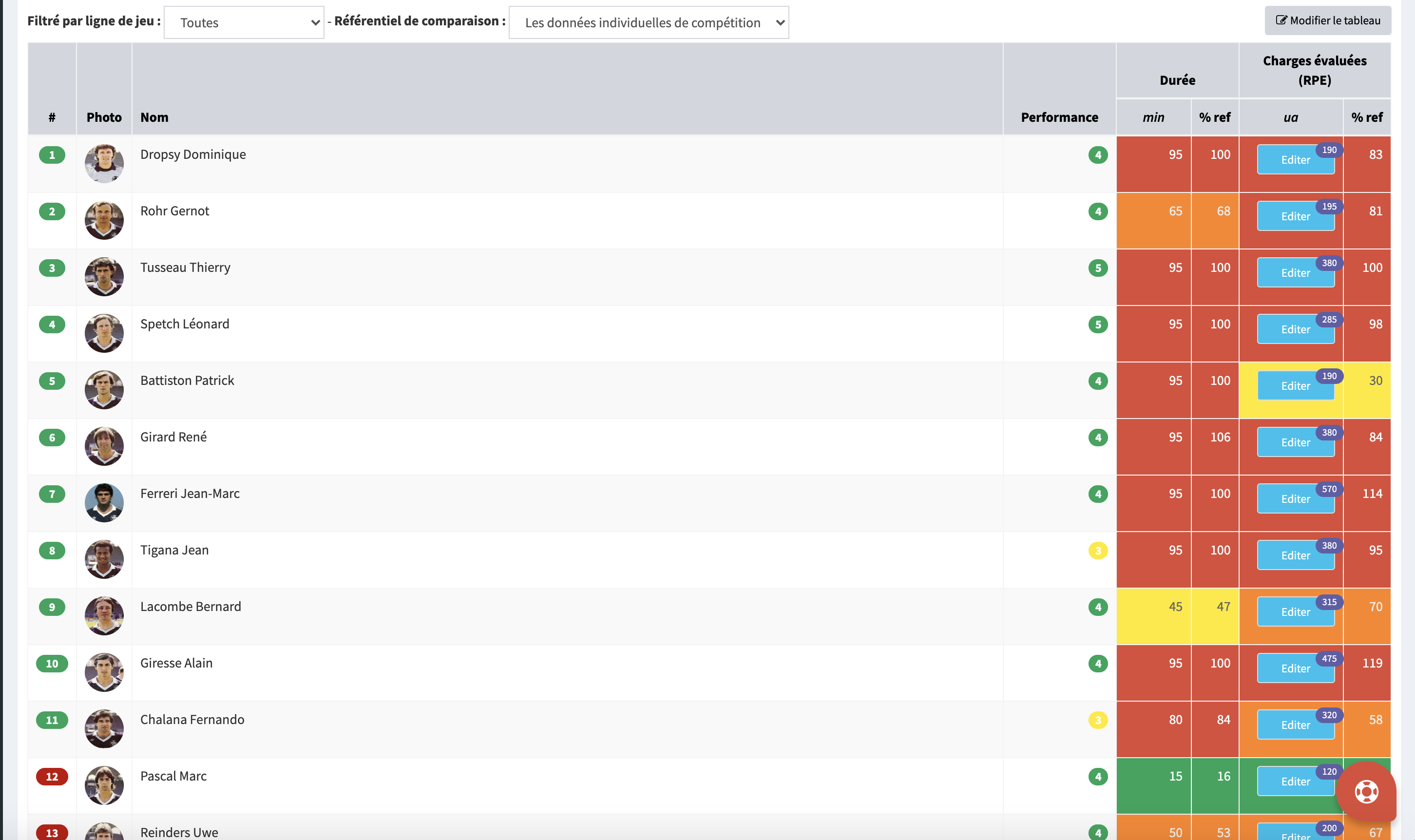
Task: Click Editer for Girard René
Action: (x=1296, y=442)
